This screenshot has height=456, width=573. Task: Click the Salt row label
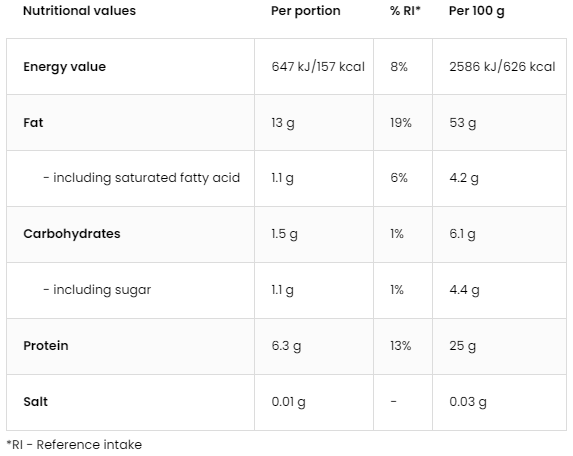[x=35, y=402]
